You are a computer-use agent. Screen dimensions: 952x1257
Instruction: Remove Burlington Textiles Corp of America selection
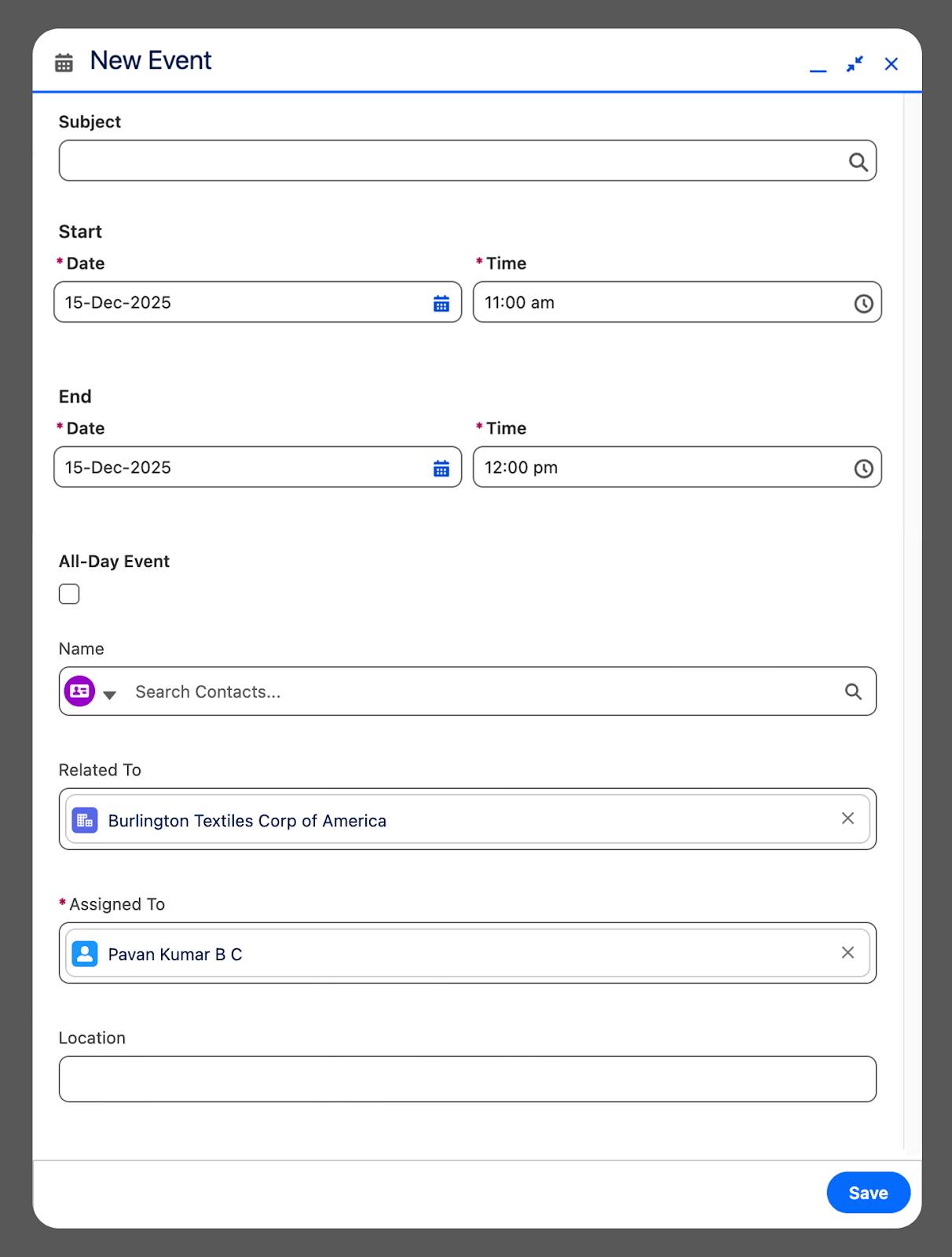tap(848, 819)
